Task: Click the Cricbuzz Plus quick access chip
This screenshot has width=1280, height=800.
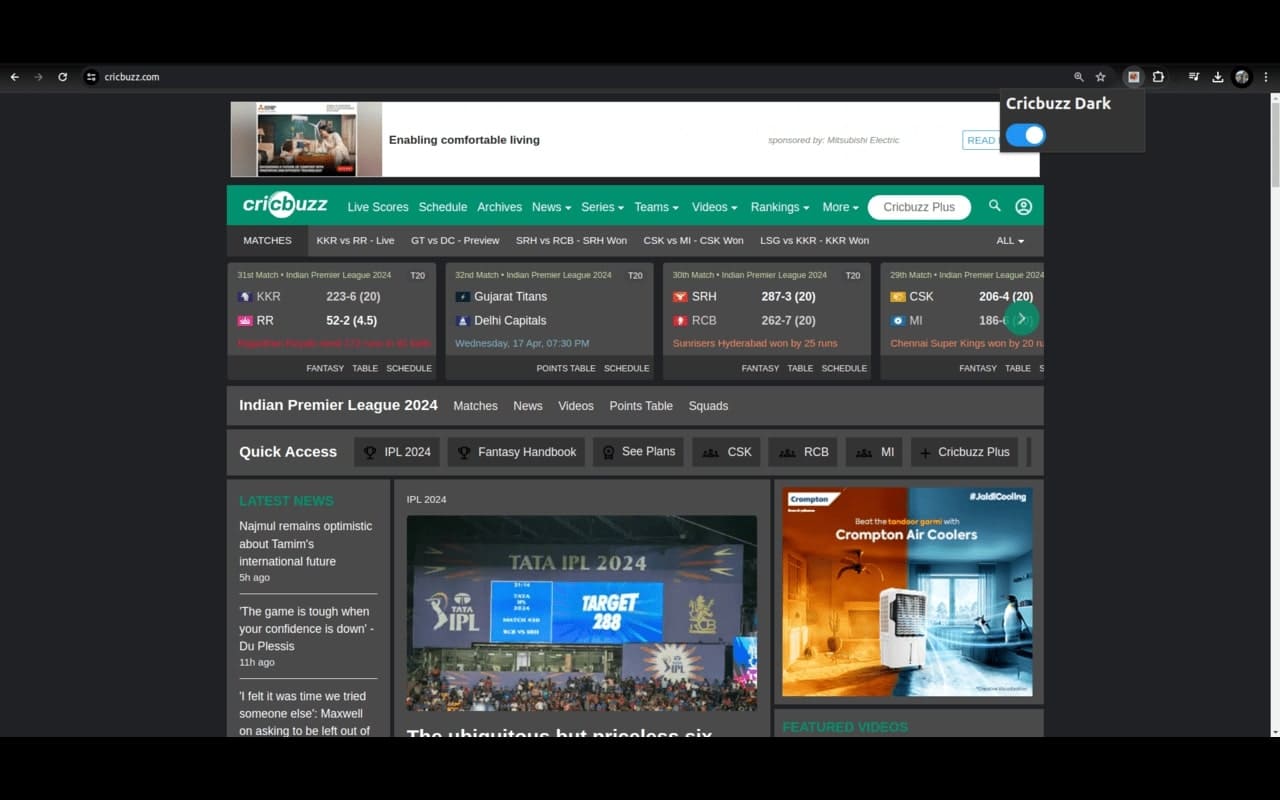Action: 964,452
